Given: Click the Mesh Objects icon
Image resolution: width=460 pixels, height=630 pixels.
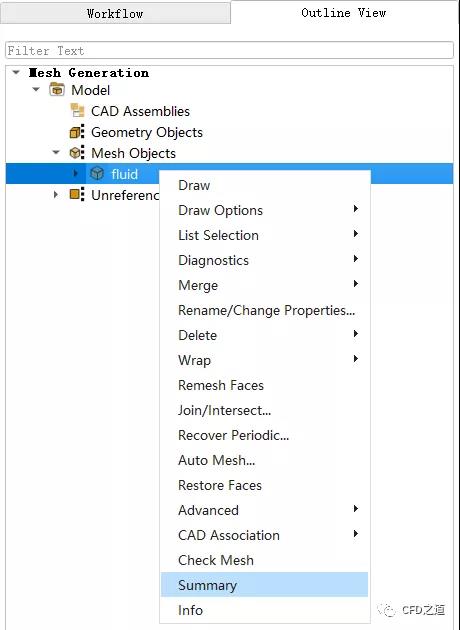Looking at the screenshot, I should [77, 153].
